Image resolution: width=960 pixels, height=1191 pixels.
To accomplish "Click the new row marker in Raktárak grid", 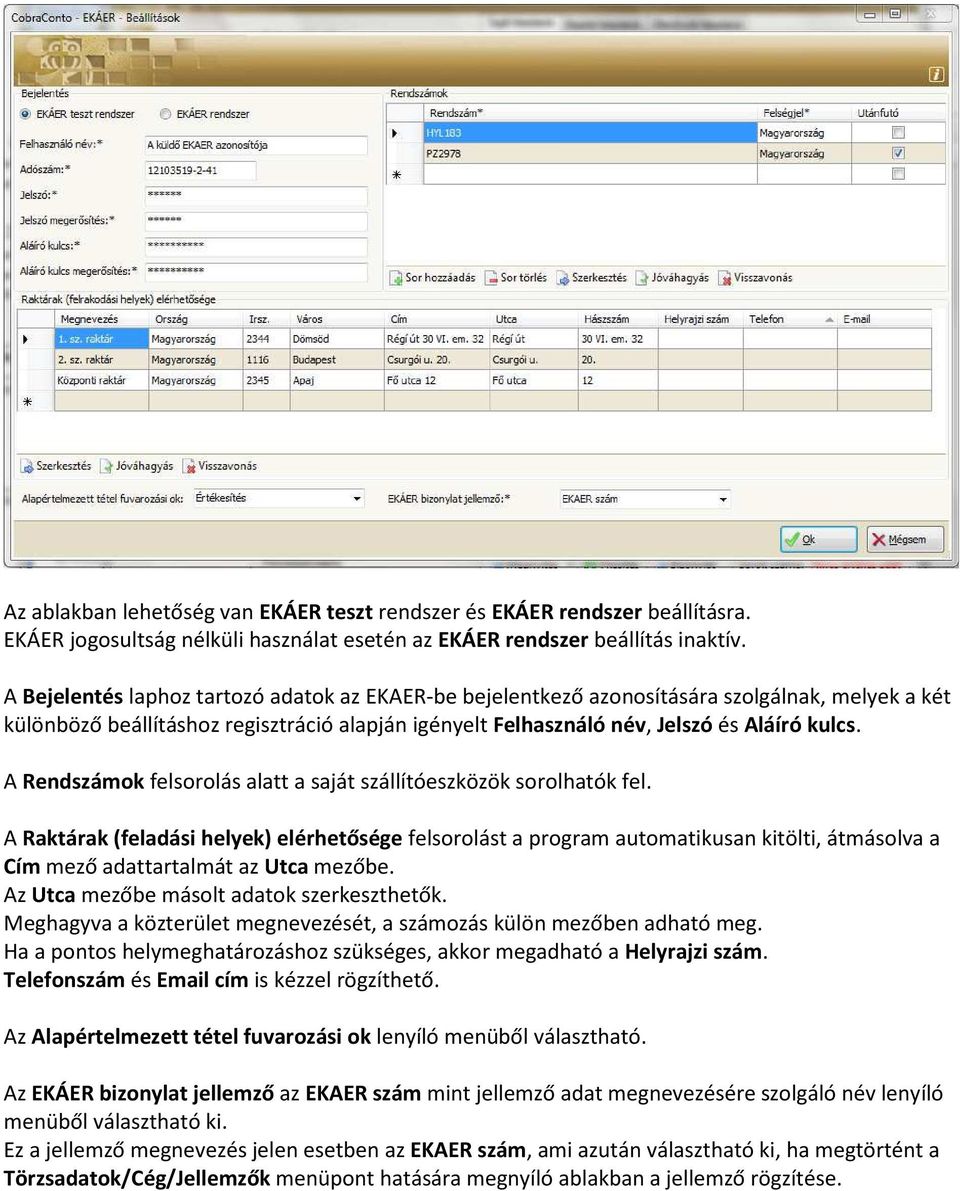I will coord(27,402).
